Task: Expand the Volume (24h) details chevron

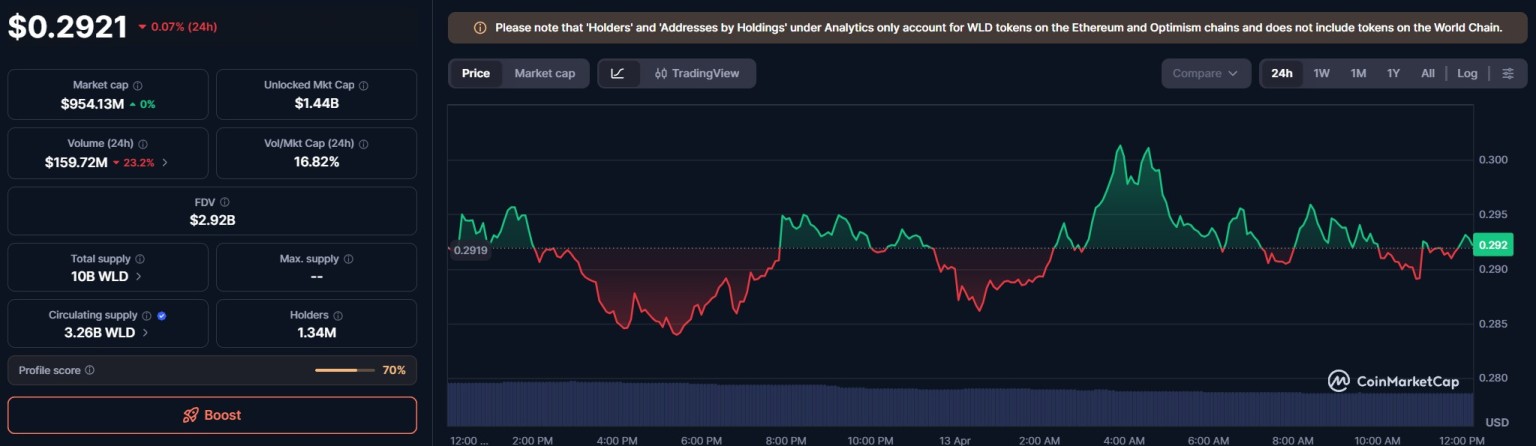Action: pyautogui.click(x=165, y=162)
